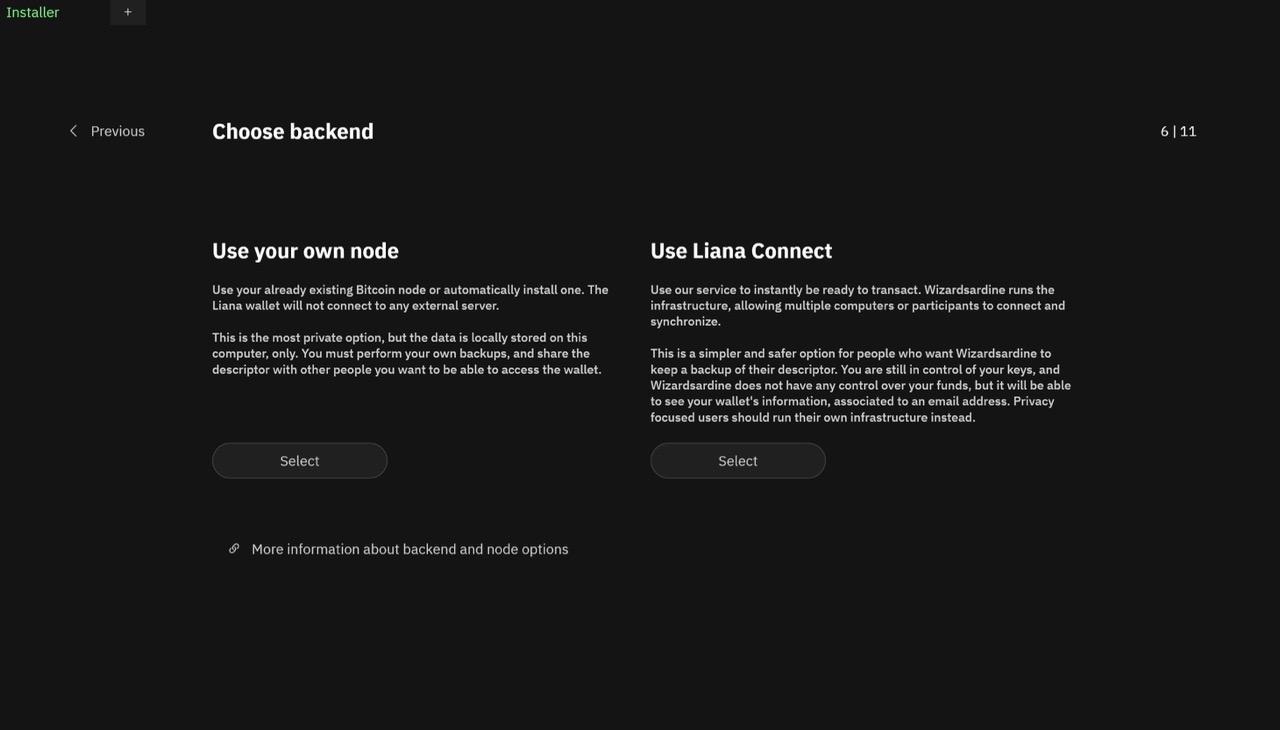Go back via the Previous label
The width and height of the screenshot is (1280, 730).
pos(117,131)
